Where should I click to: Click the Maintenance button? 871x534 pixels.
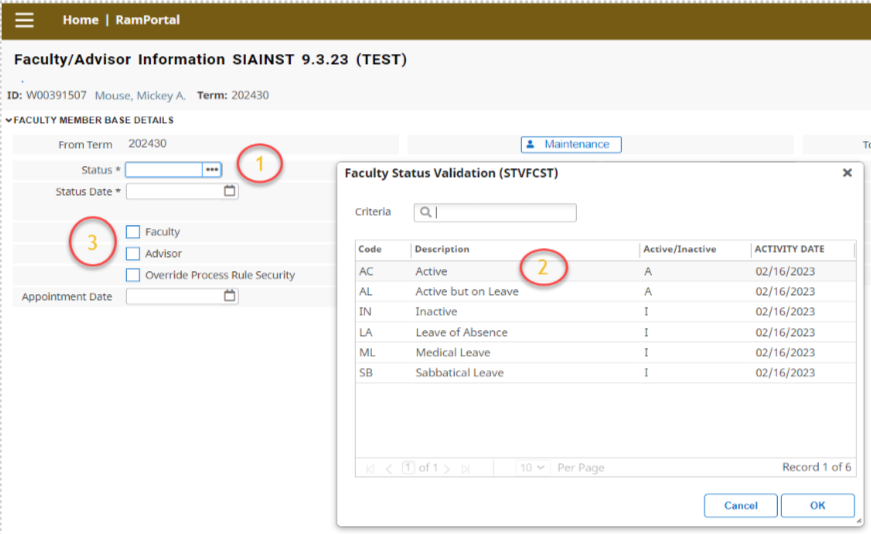571,144
